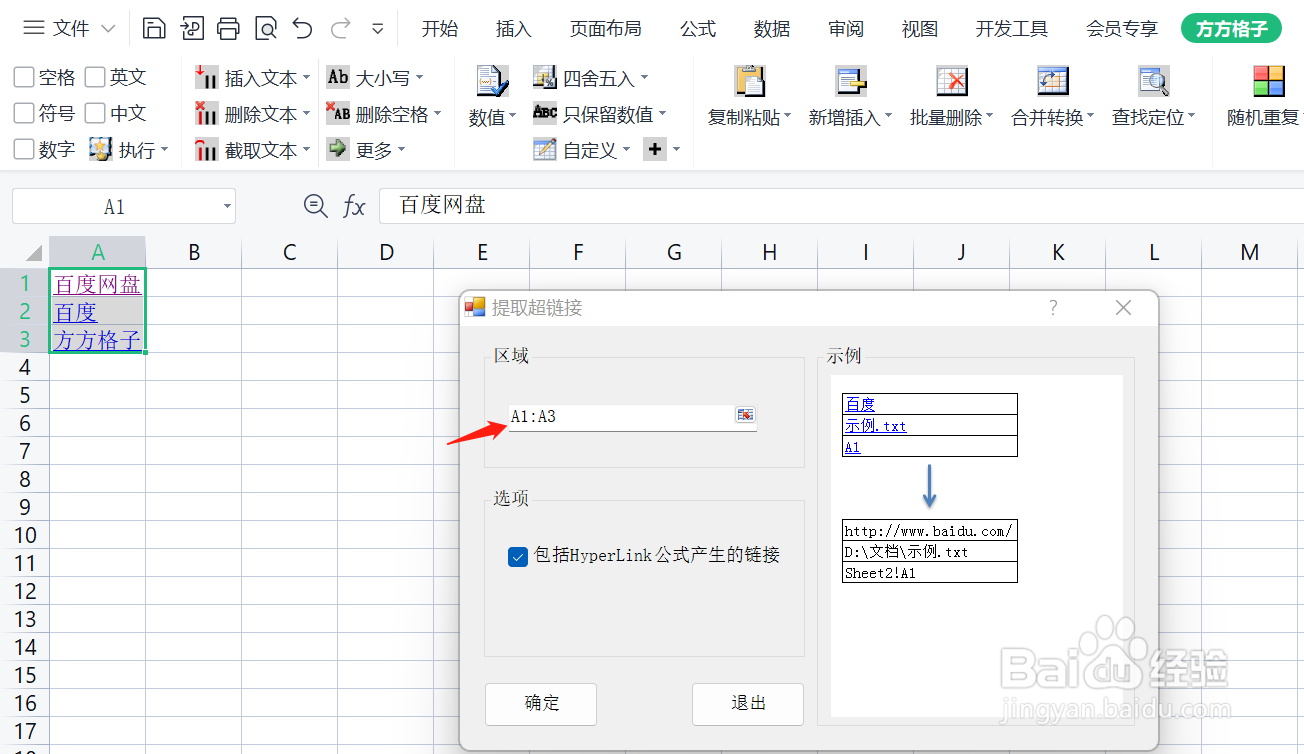Click the More (更多) green arrow icon

[x=338, y=149]
